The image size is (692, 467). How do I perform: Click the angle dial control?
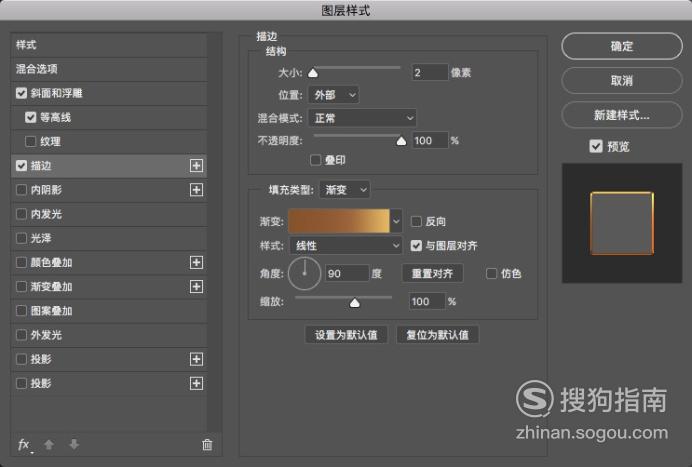pyautogui.click(x=305, y=274)
